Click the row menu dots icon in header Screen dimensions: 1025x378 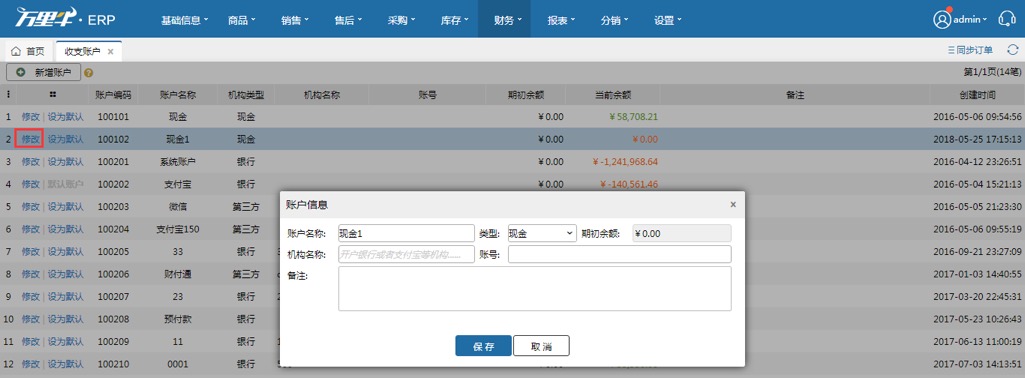pos(8,95)
